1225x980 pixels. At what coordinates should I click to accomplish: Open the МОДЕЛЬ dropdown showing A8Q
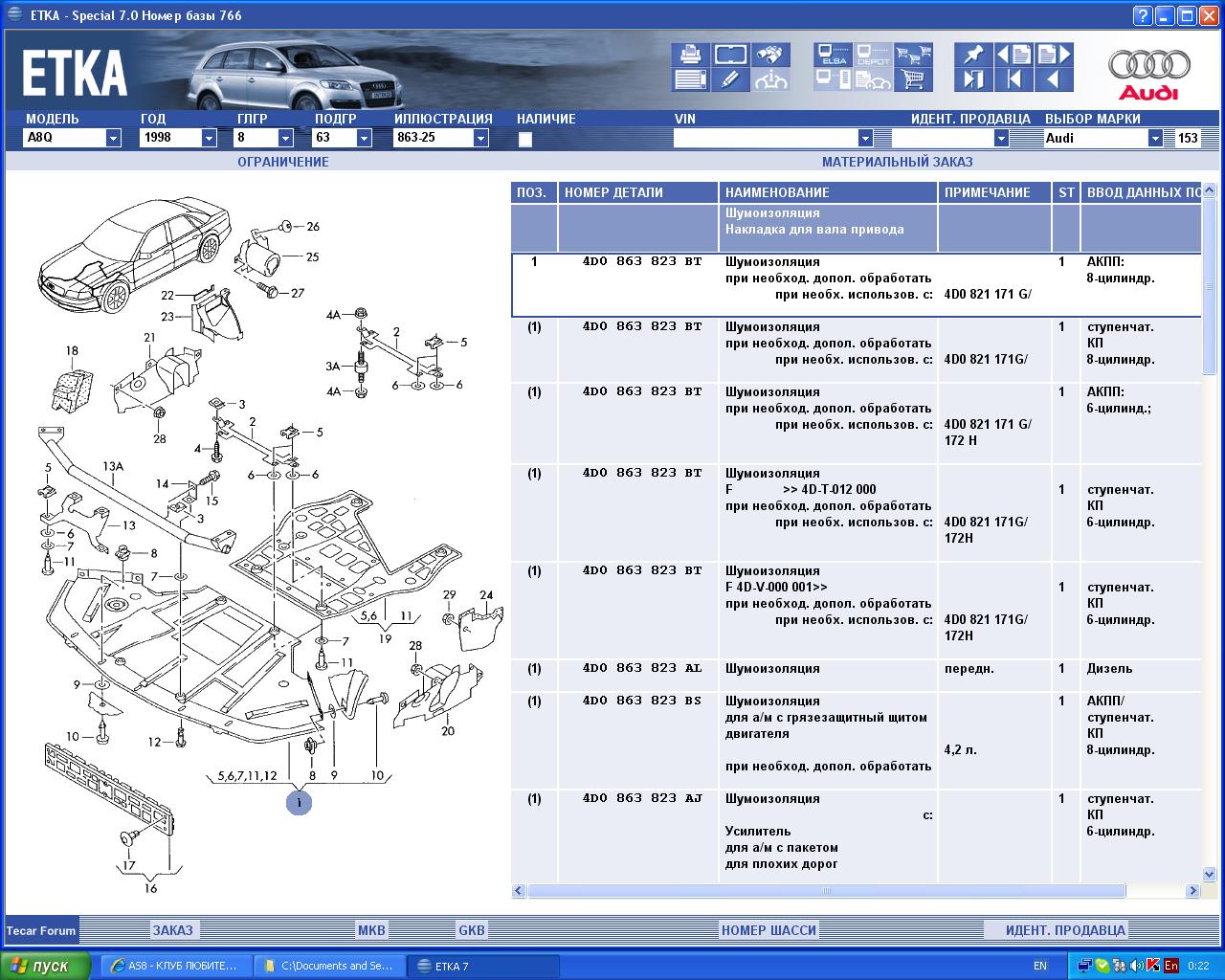point(113,138)
